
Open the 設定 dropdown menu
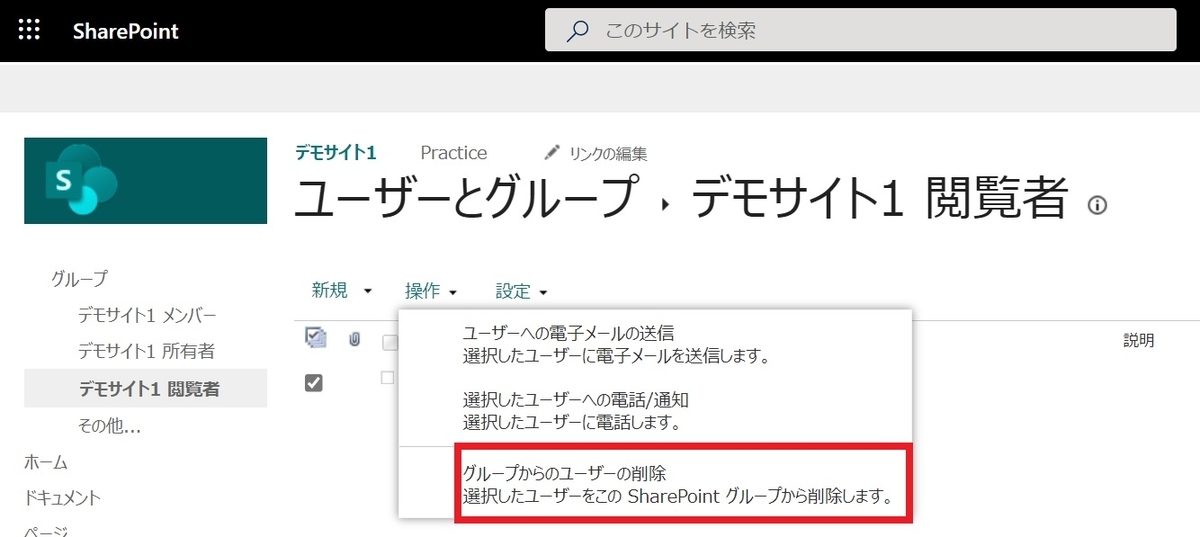tap(521, 291)
